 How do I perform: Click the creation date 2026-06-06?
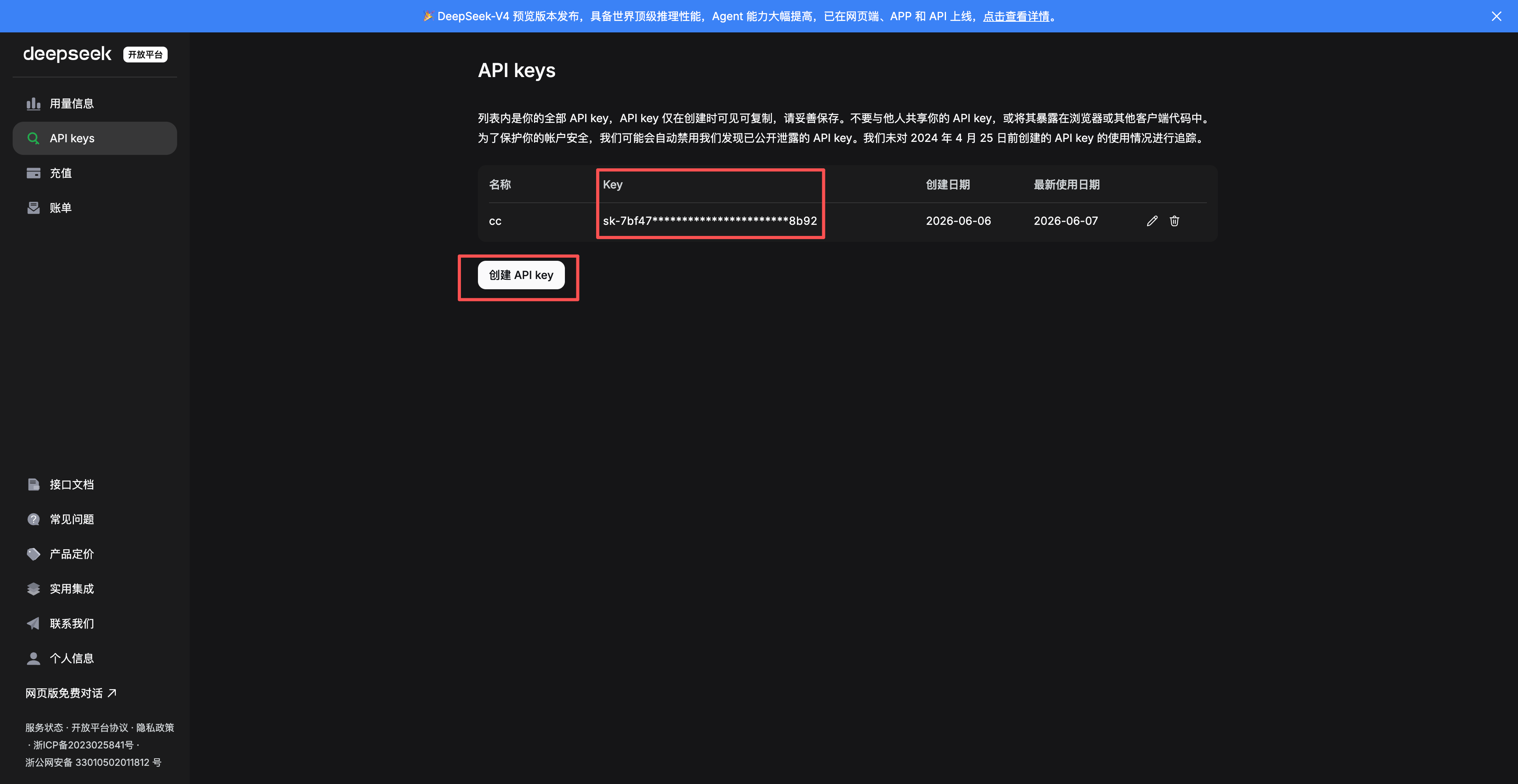(958, 221)
